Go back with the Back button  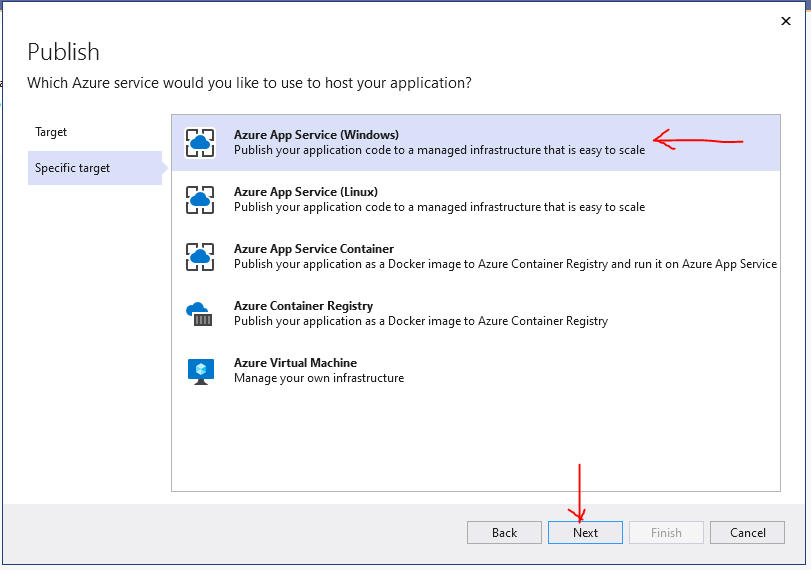[x=504, y=532]
